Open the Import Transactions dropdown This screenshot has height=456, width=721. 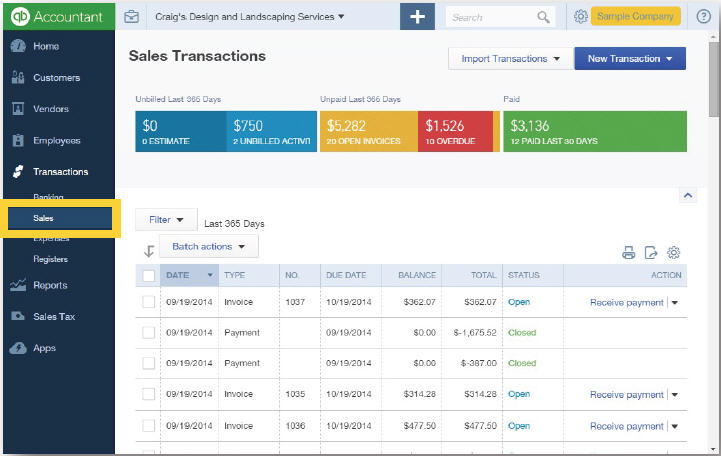pos(510,59)
